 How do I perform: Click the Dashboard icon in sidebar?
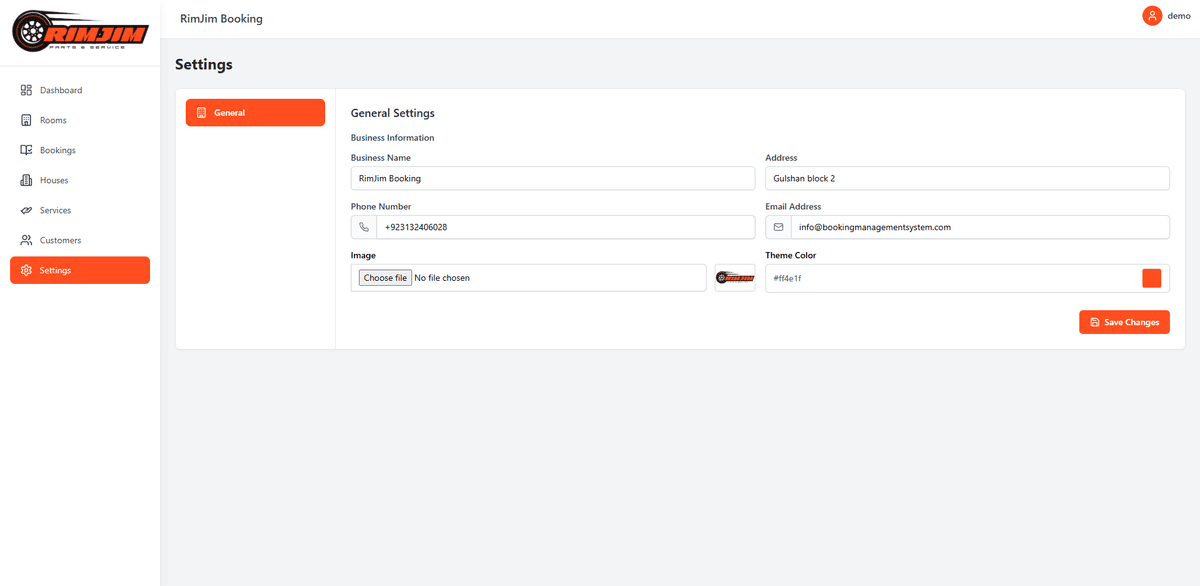point(27,90)
